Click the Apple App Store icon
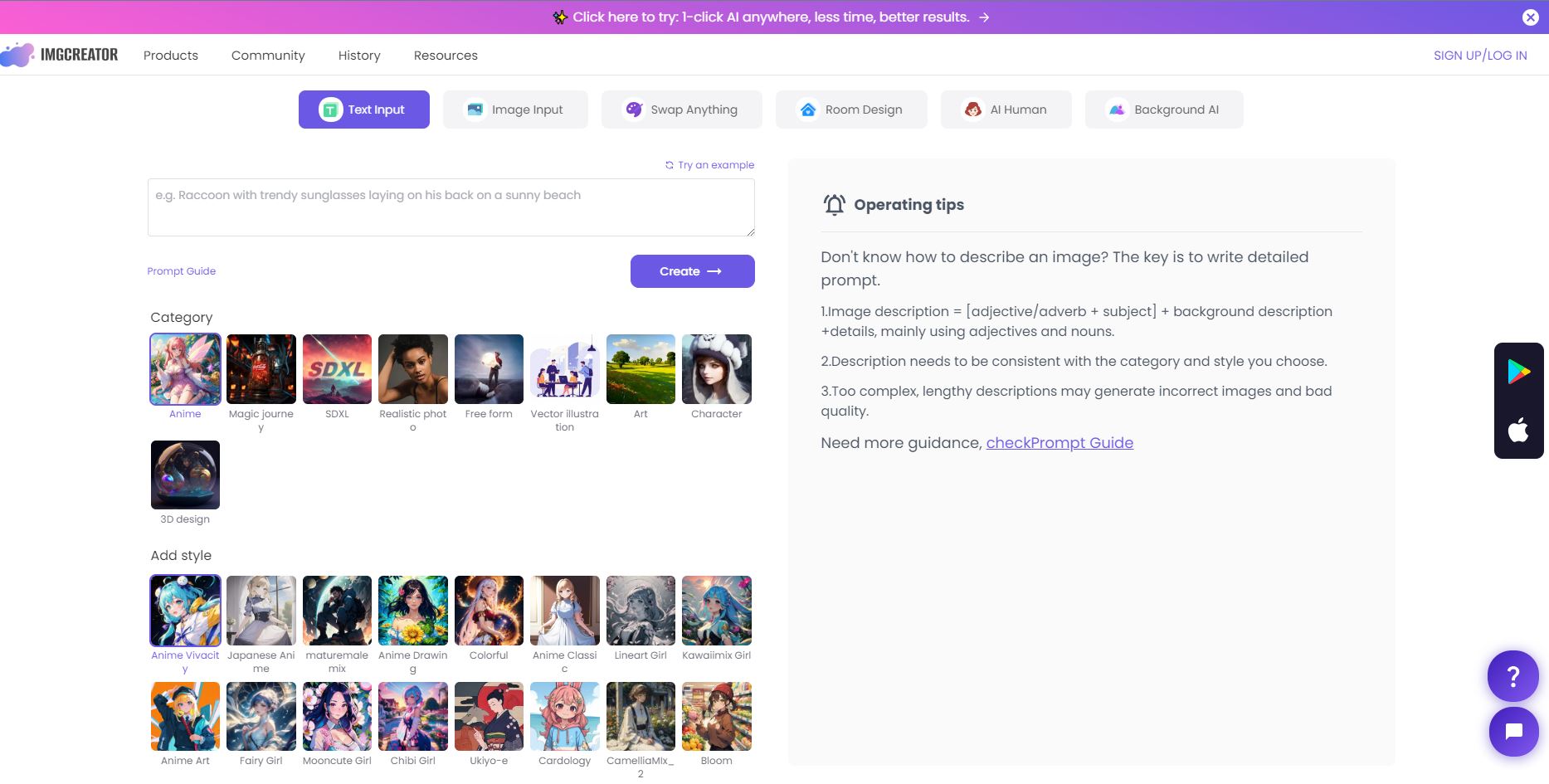The image size is (1549, 784). pos(1518,430)
